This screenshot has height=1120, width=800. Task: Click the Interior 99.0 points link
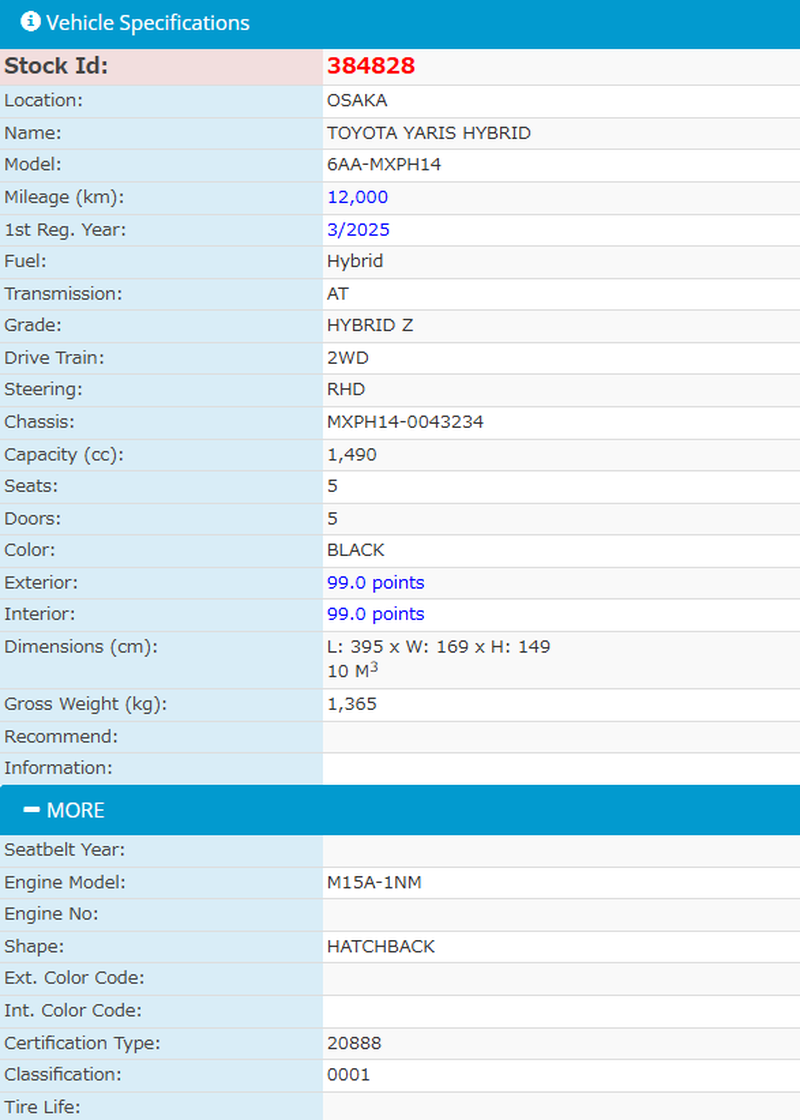(x=376, y=614)
